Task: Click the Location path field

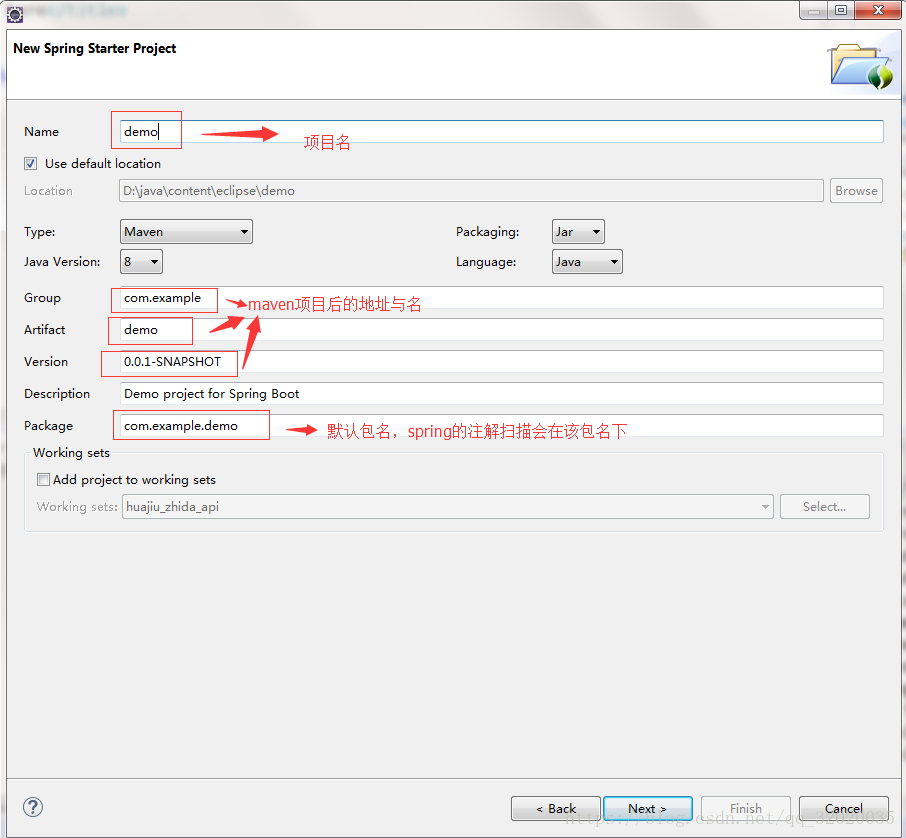Action: click(x=471, y=191)
